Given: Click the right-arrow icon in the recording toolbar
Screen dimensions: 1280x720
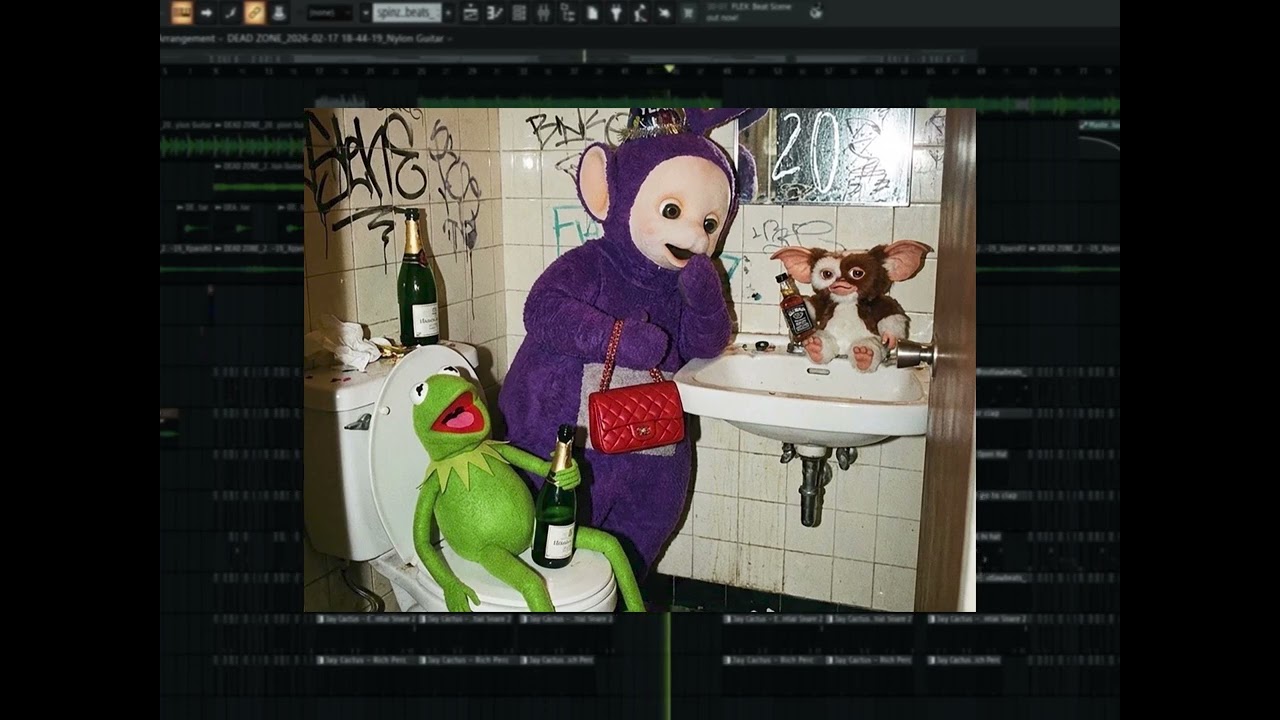Looking at the screenshot, I should pos(206,12).
